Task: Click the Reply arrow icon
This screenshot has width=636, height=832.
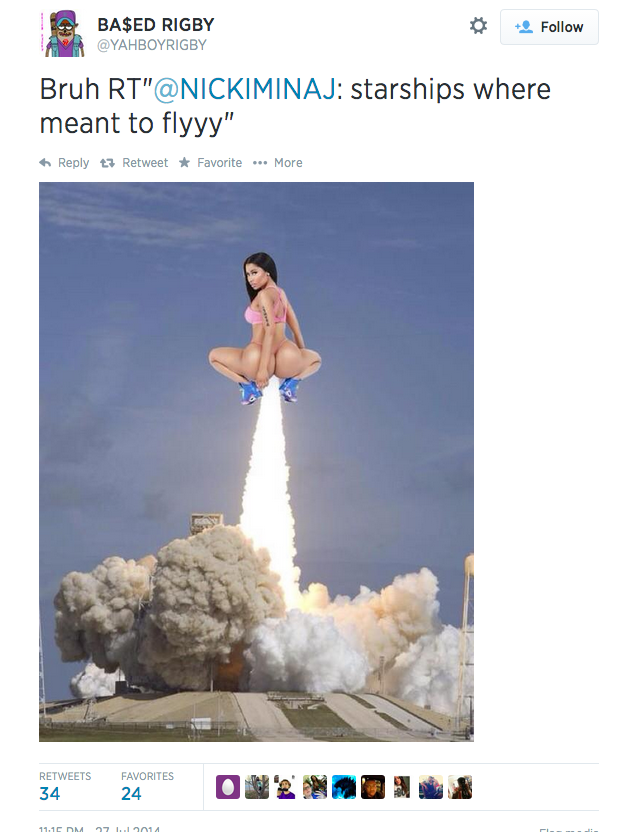Action: click(x=46, y=162)
